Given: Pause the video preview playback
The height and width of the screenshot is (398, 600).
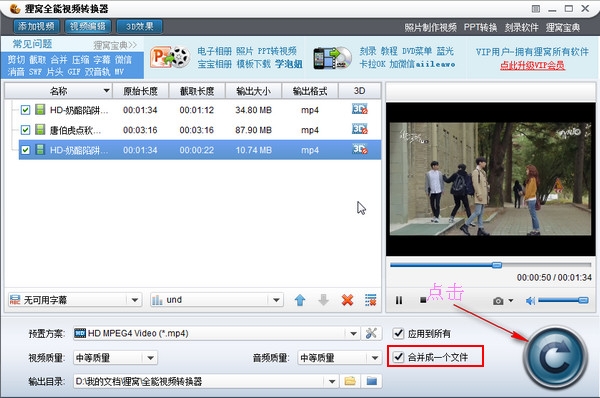Looking at the screenshot, I should point(399,300).
